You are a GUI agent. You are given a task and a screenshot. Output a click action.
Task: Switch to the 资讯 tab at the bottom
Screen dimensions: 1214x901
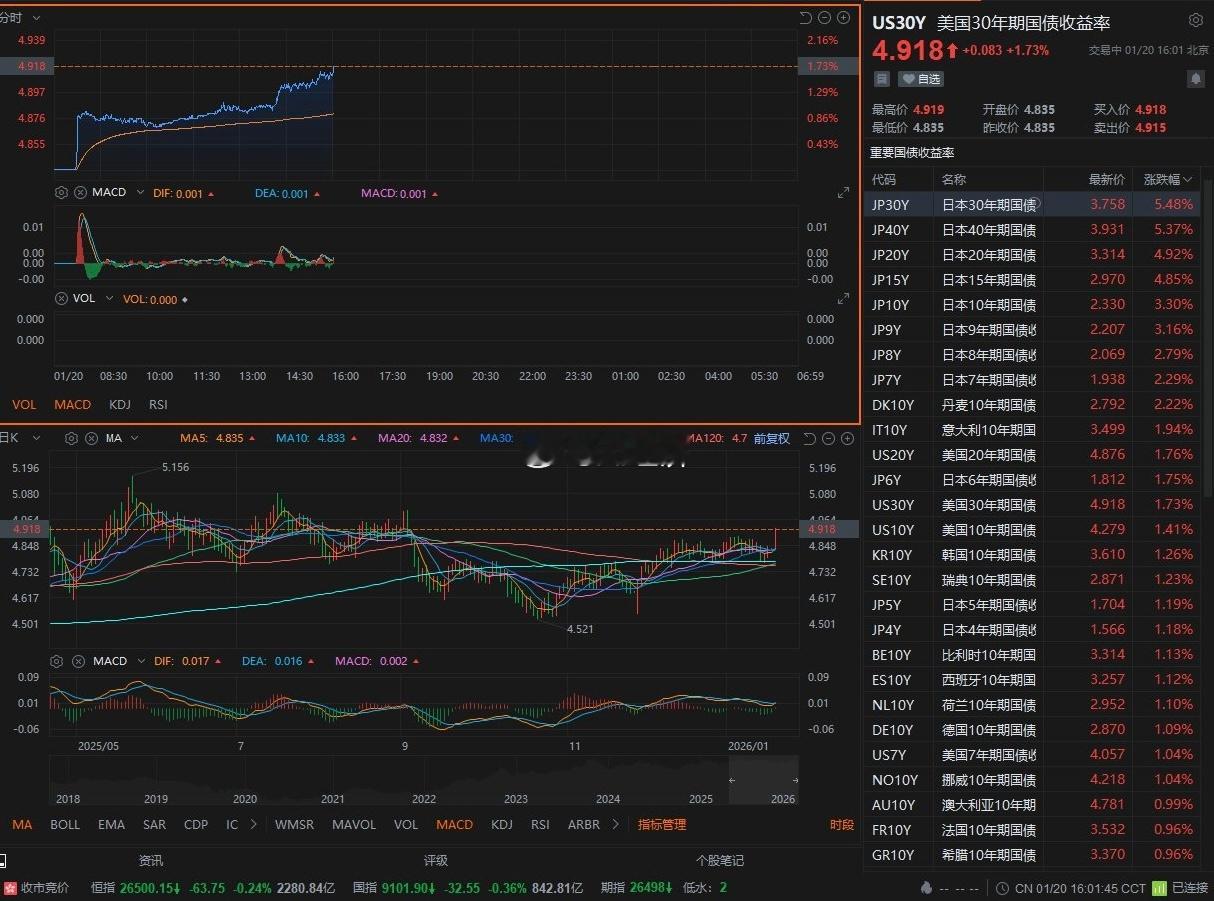point(148,860)
